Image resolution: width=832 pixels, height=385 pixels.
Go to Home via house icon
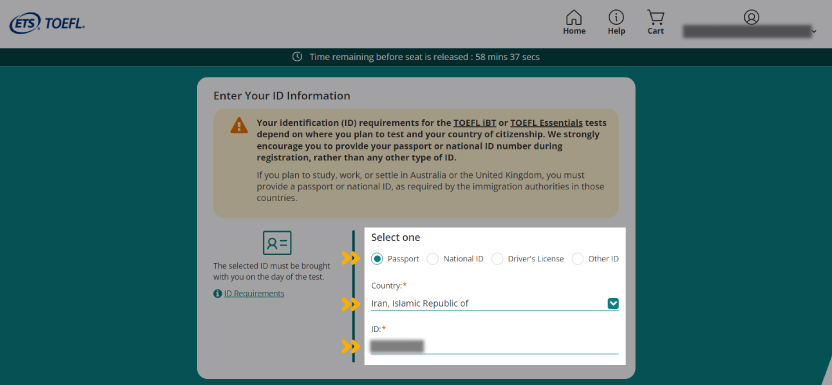click(x=574, y=18)
